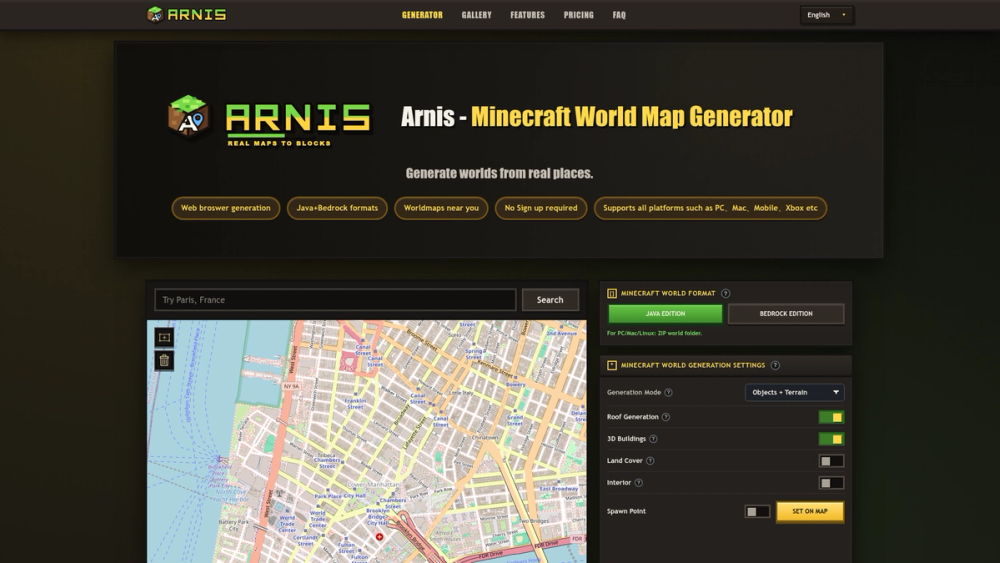1000x563 pixels.
Task: Click the Arnis logo in the navbar
Action: click(x=186, y=14)
